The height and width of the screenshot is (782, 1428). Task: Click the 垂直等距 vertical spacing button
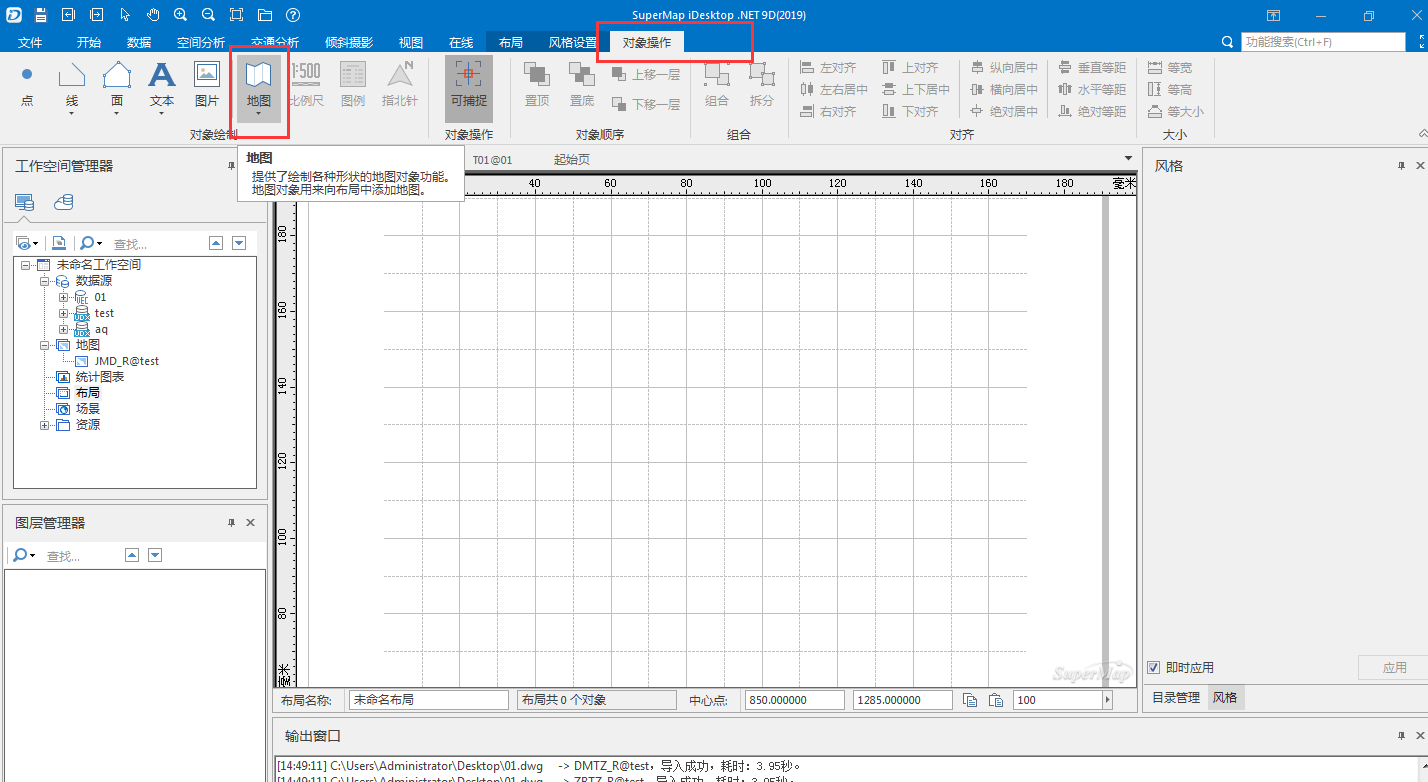[1092, 67]
